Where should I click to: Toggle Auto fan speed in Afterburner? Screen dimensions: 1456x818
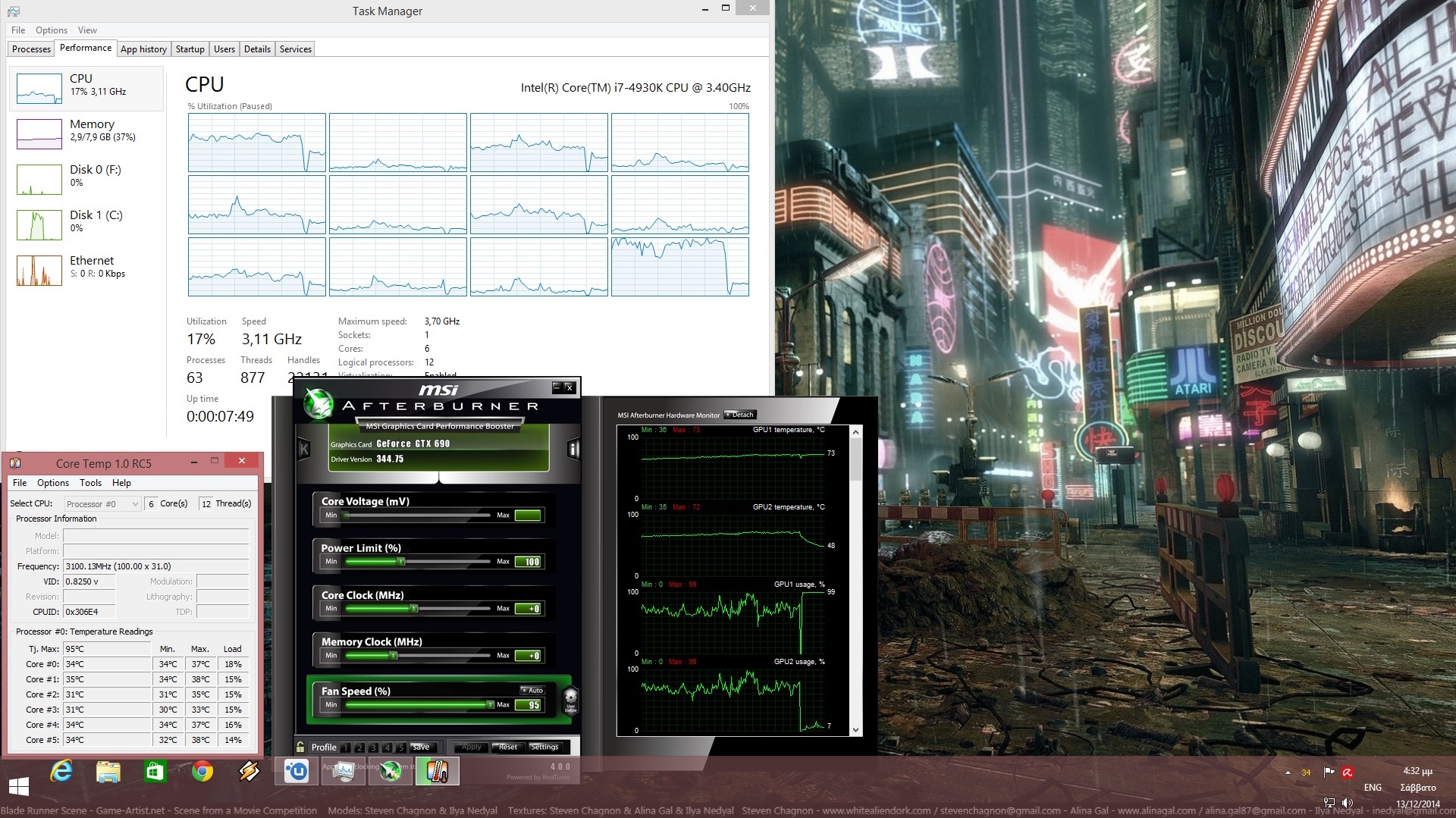point(532,690)
